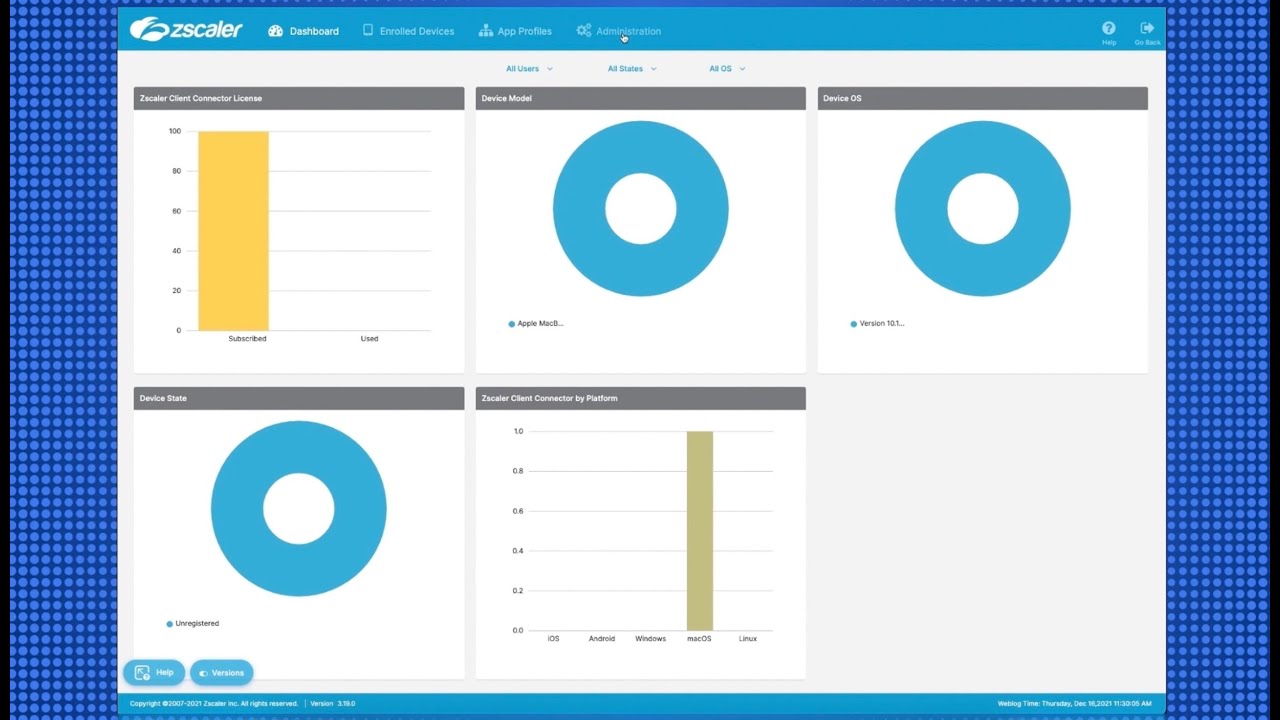The width and height of the screenshot is (1280, 720).
Task: Switch to the Administration tab
Action: [619, 31]
